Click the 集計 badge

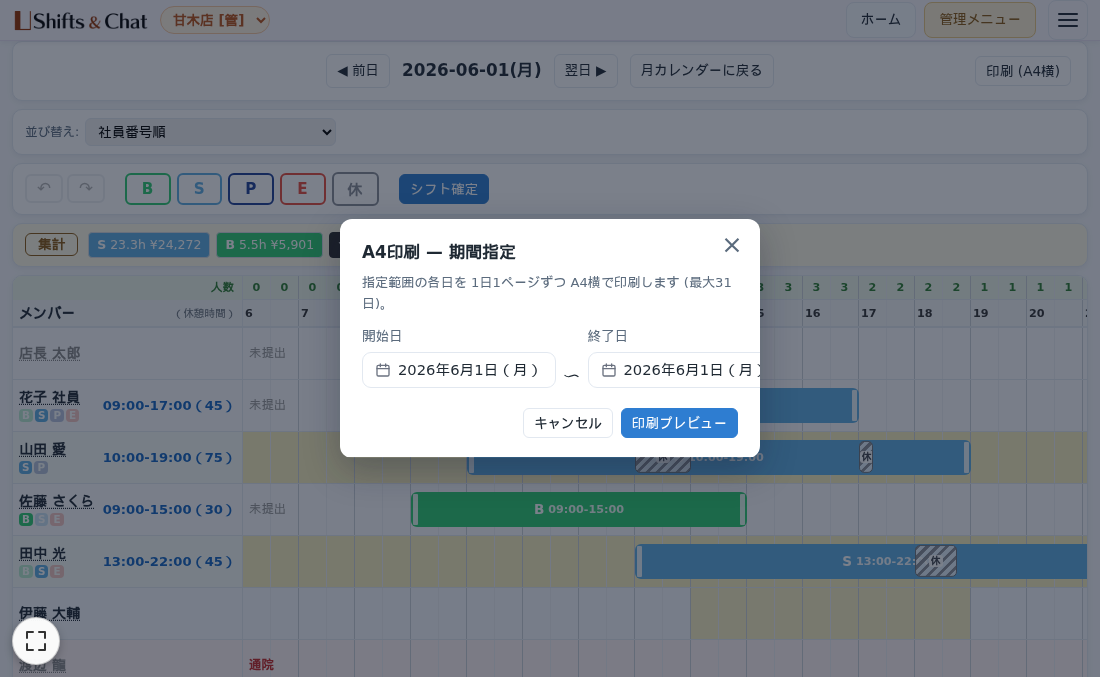51,244
